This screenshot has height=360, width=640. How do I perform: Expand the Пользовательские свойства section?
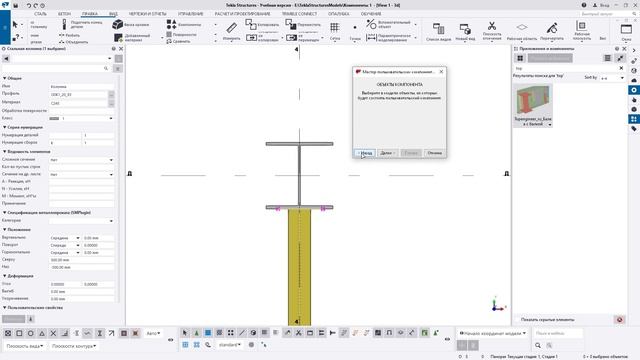(4, 308)
